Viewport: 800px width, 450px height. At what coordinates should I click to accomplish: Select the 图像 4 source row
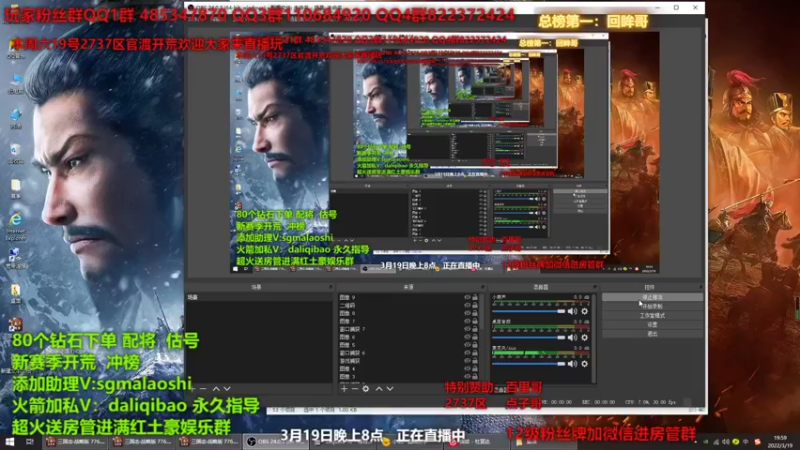point(409,368)
